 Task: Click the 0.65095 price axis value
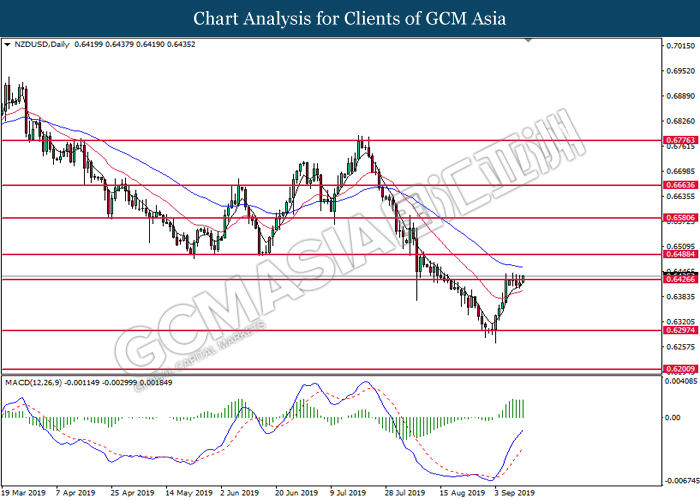[680, 246]
